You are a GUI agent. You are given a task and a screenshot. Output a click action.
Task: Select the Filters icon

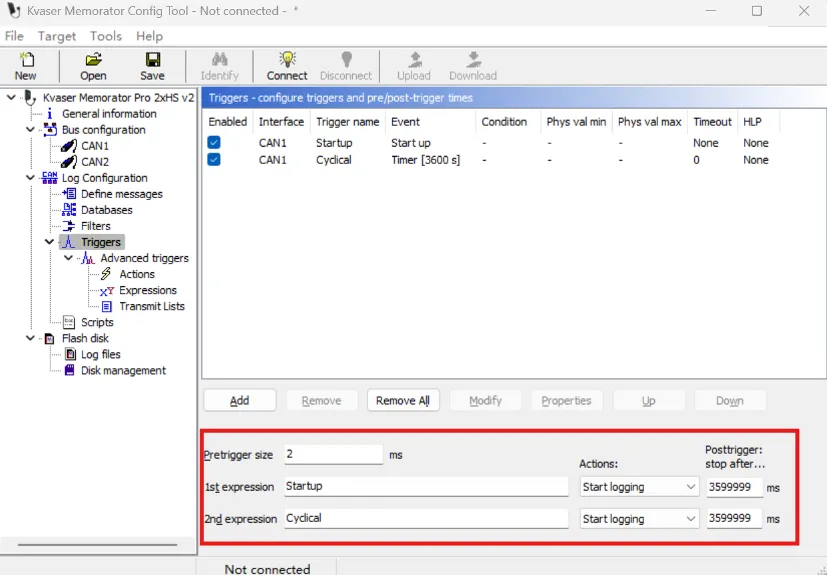69,226
